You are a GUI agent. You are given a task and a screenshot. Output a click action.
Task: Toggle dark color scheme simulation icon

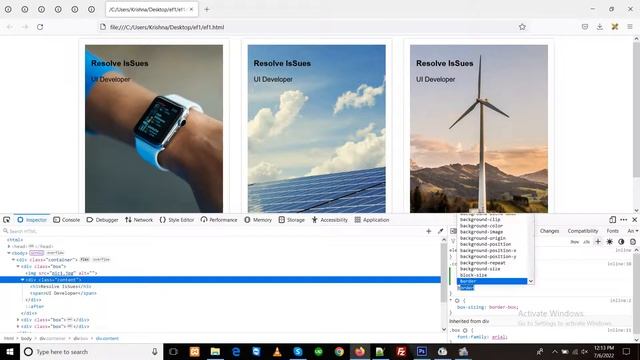tap(621, 242)
